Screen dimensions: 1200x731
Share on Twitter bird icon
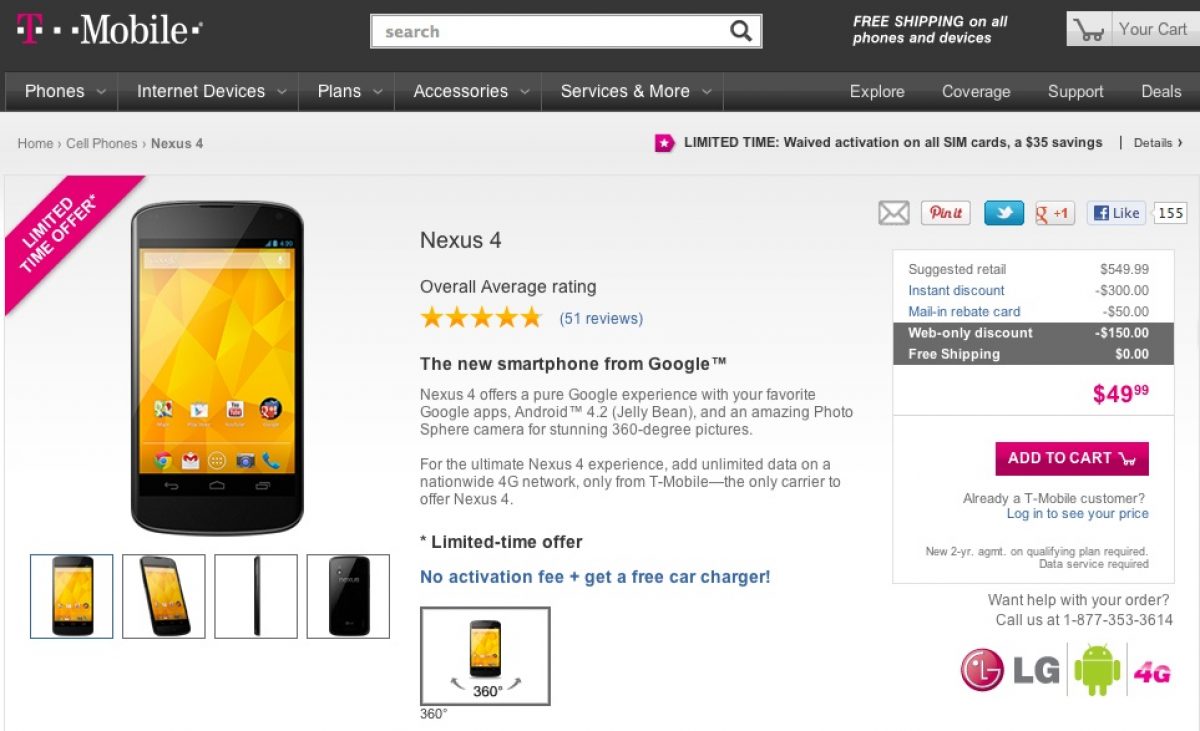[1004, 213]
